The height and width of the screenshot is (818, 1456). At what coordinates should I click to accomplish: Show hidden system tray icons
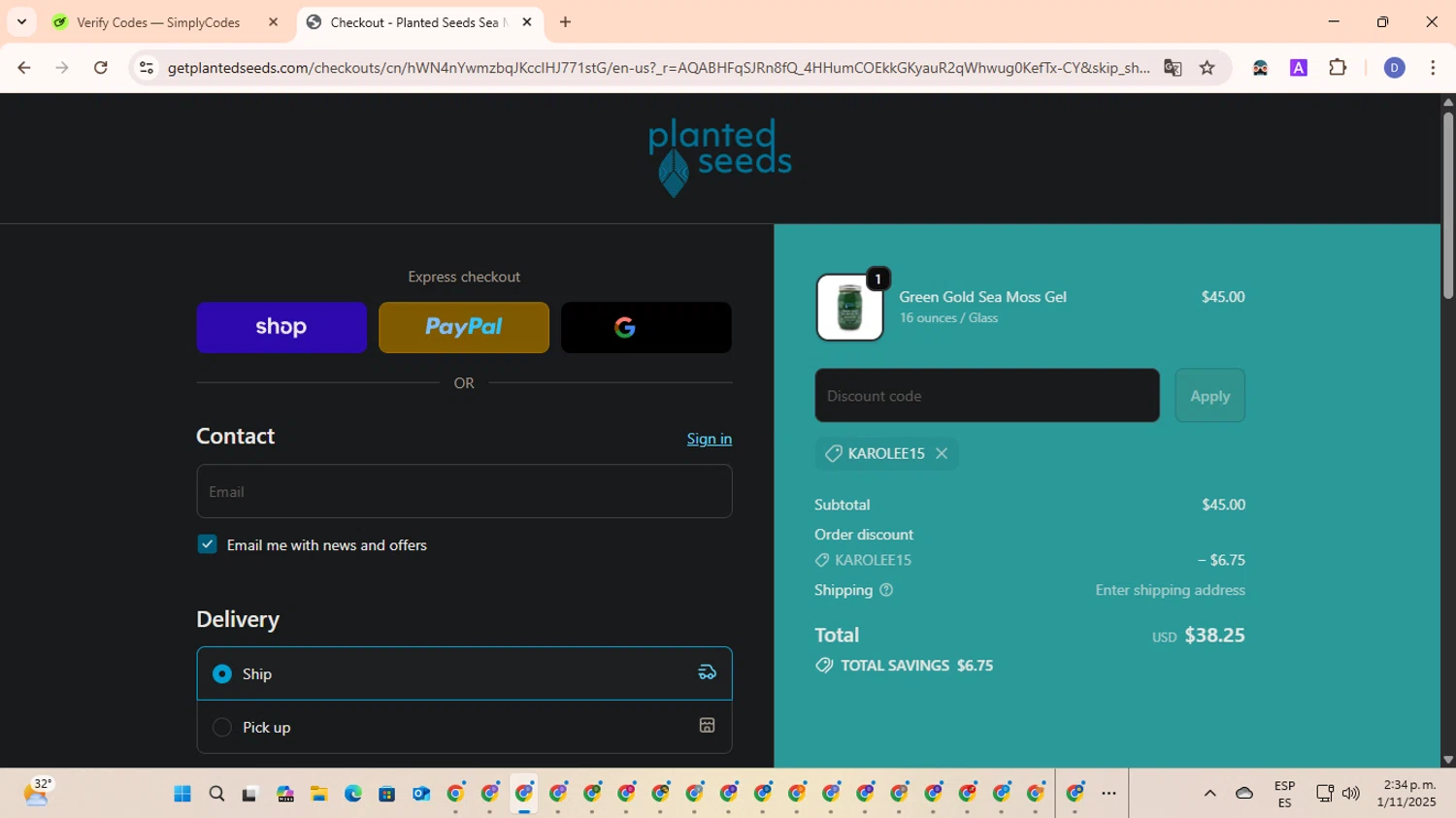[1210, 794]
